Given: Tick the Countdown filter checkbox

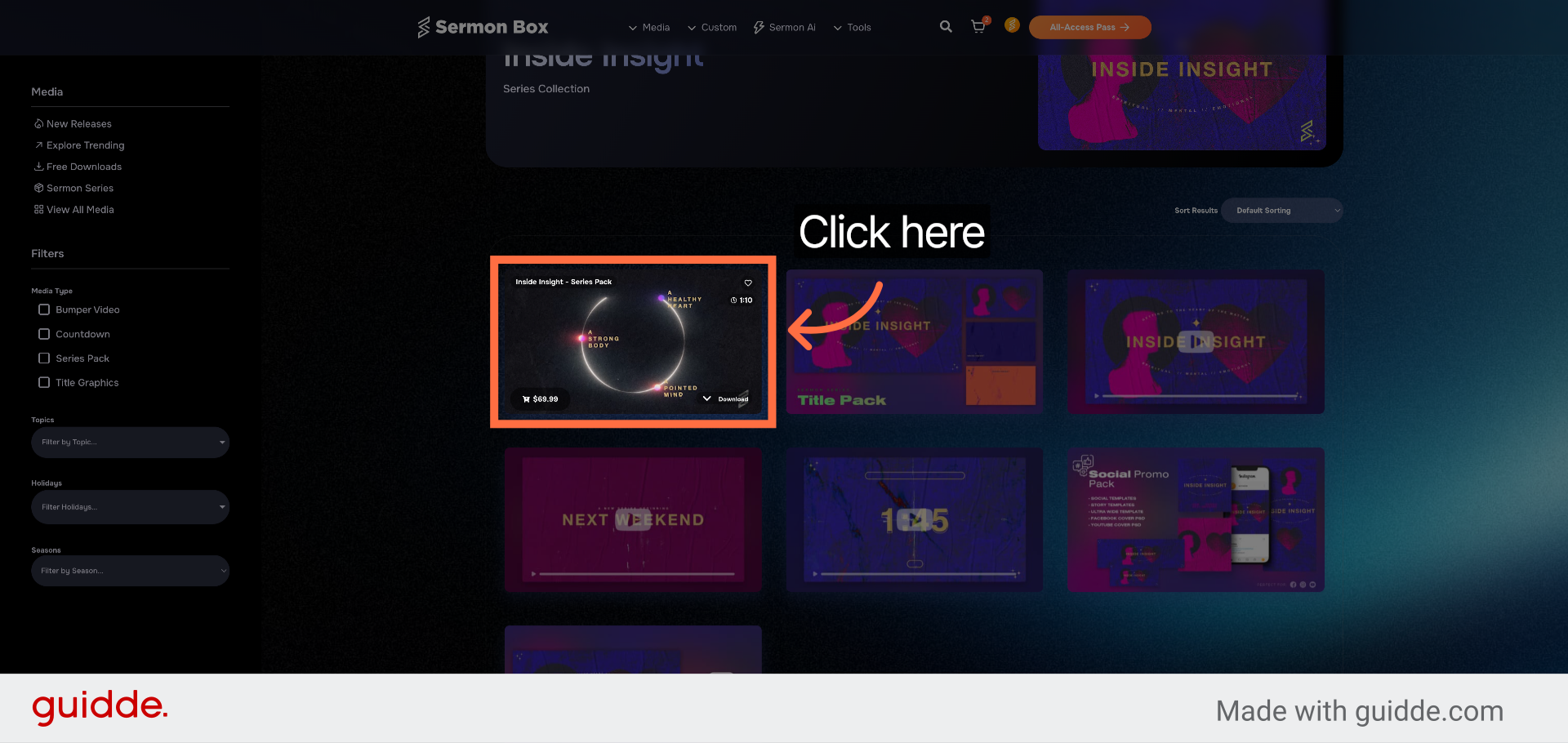Looking at the screenshot, I should [x=44, y=334].
